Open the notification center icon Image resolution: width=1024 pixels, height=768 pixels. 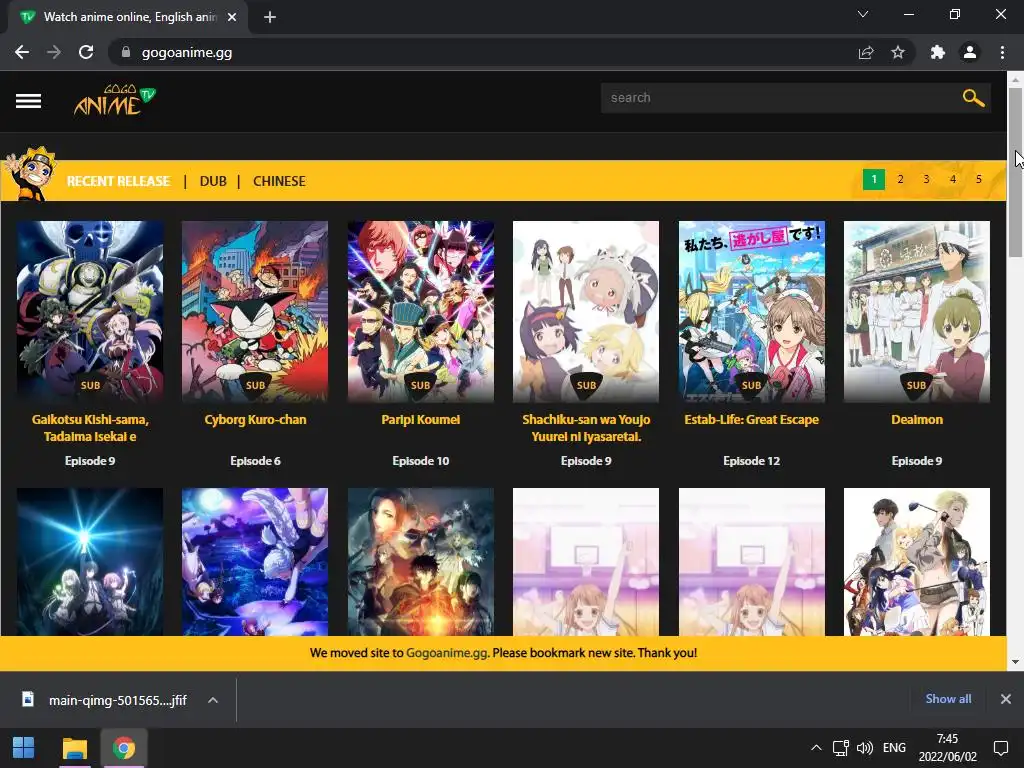coord(1000,748)
